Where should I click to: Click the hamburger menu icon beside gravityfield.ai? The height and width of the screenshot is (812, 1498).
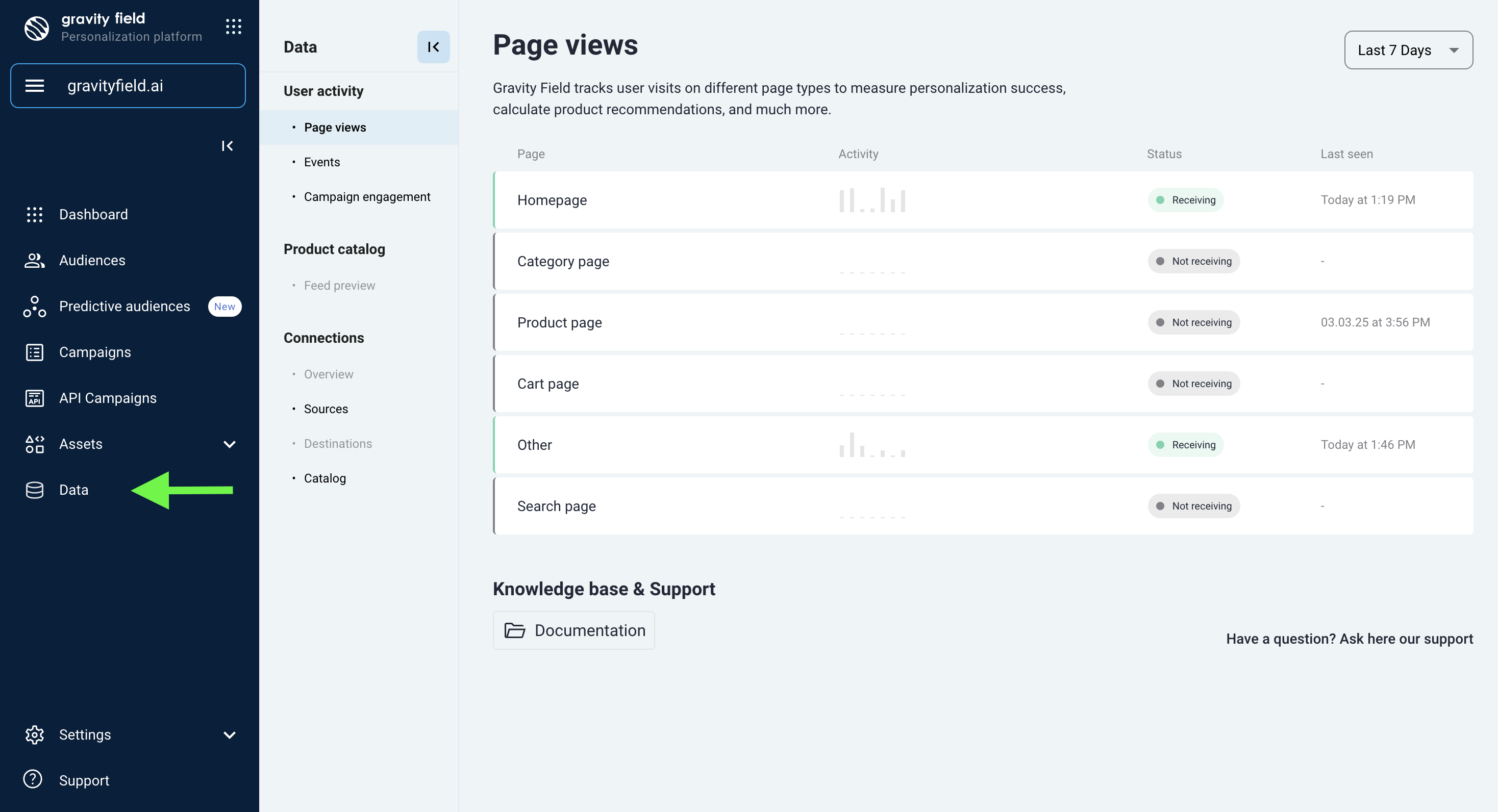pyautogui.click(x=35, y=86)
